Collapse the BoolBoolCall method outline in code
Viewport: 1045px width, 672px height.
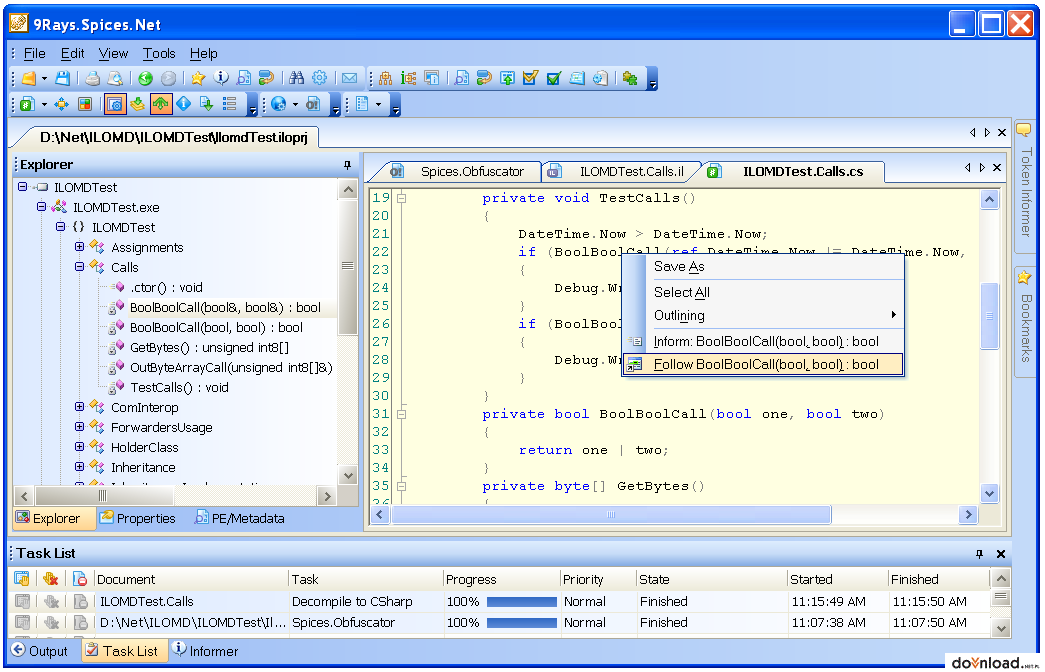[401, 414]
